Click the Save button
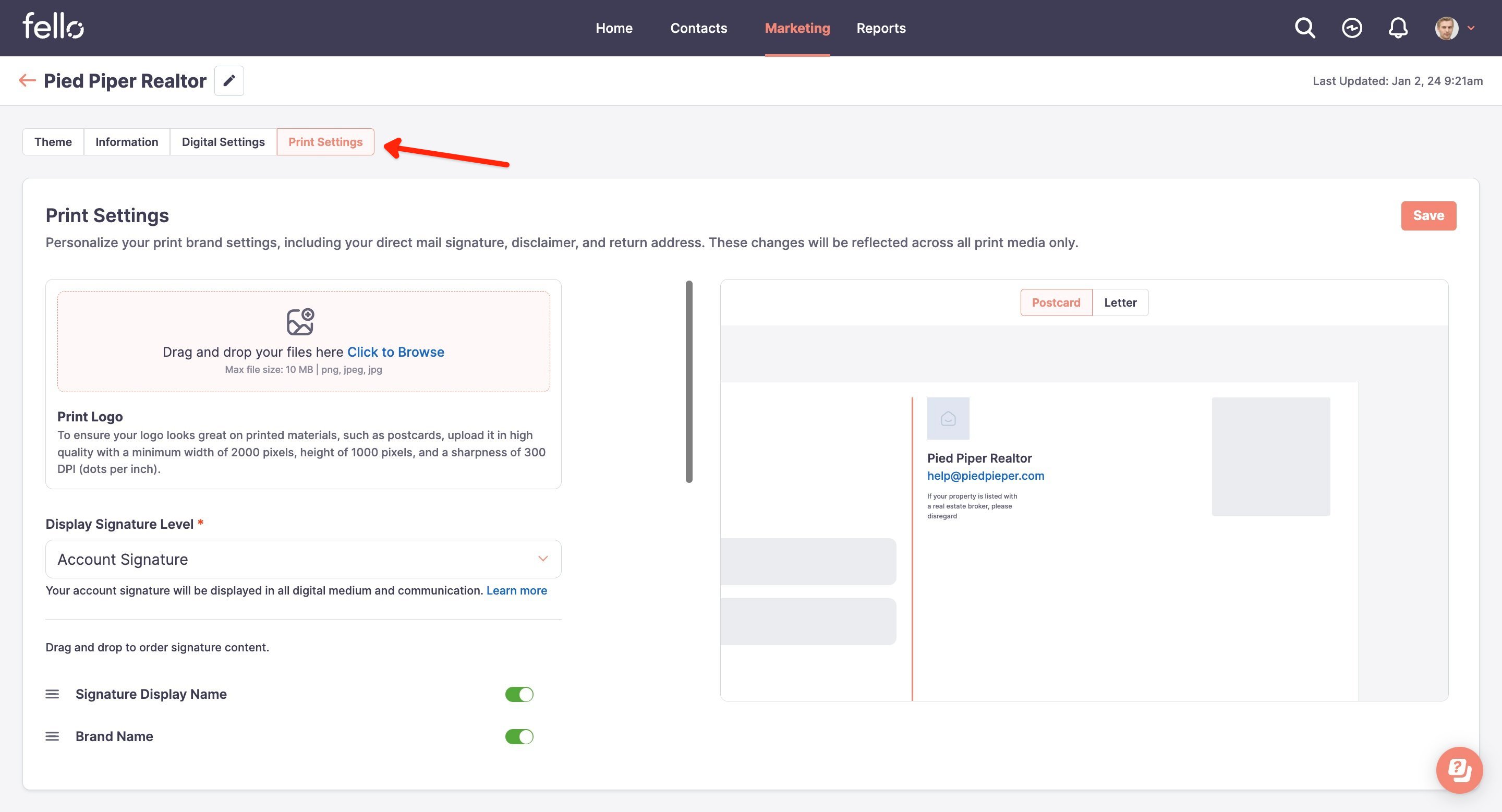 click(x=1428, y=216)
